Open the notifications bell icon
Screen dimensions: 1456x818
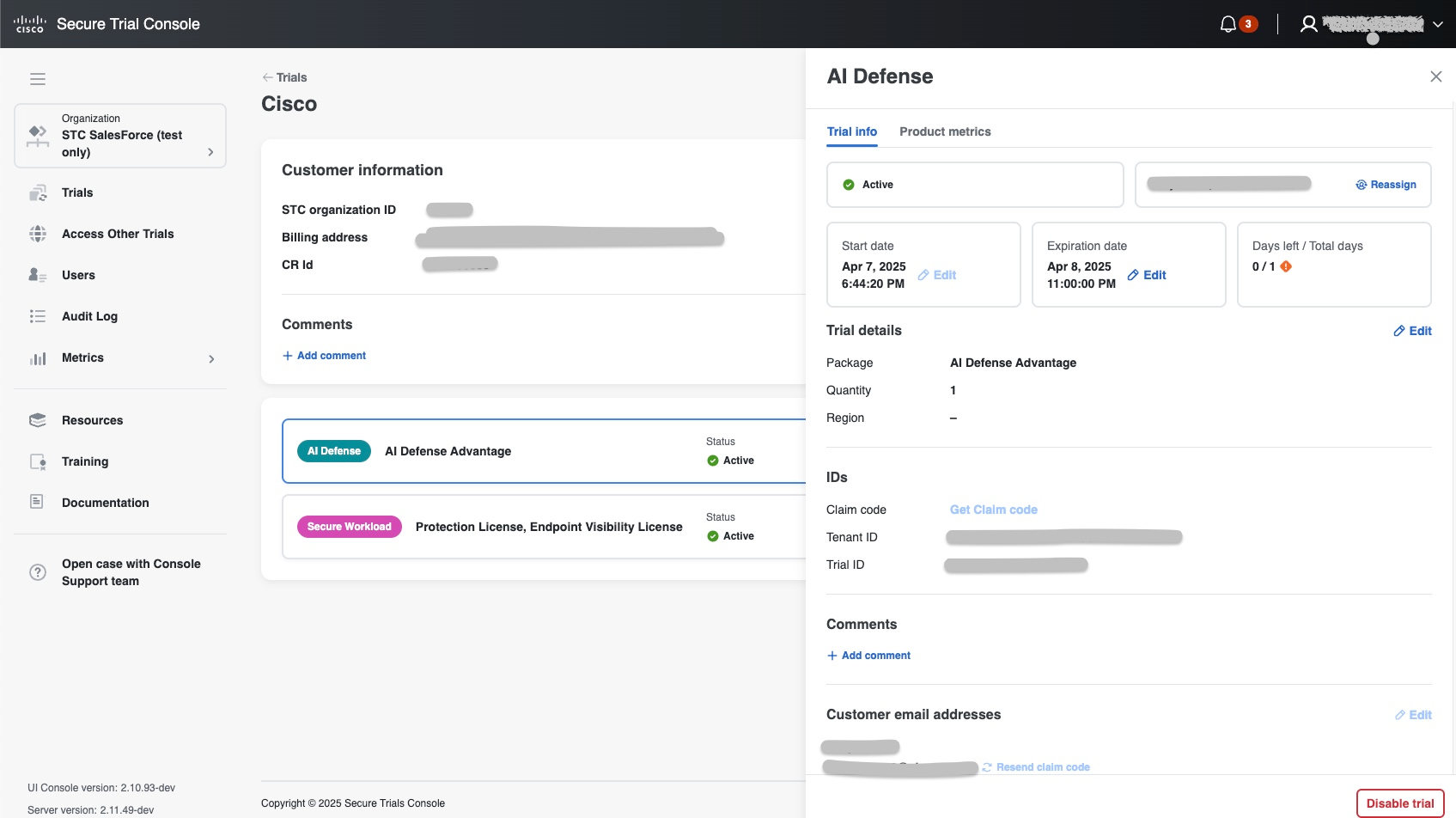(x=1228, y=24)
